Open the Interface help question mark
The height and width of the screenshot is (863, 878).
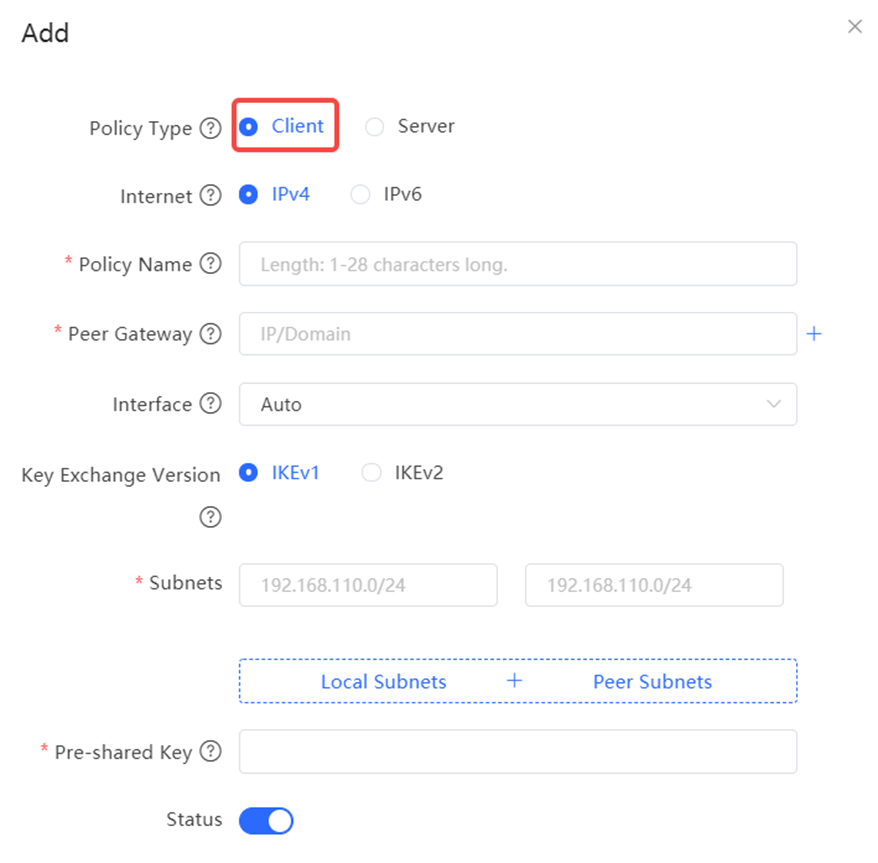[211, 403]
